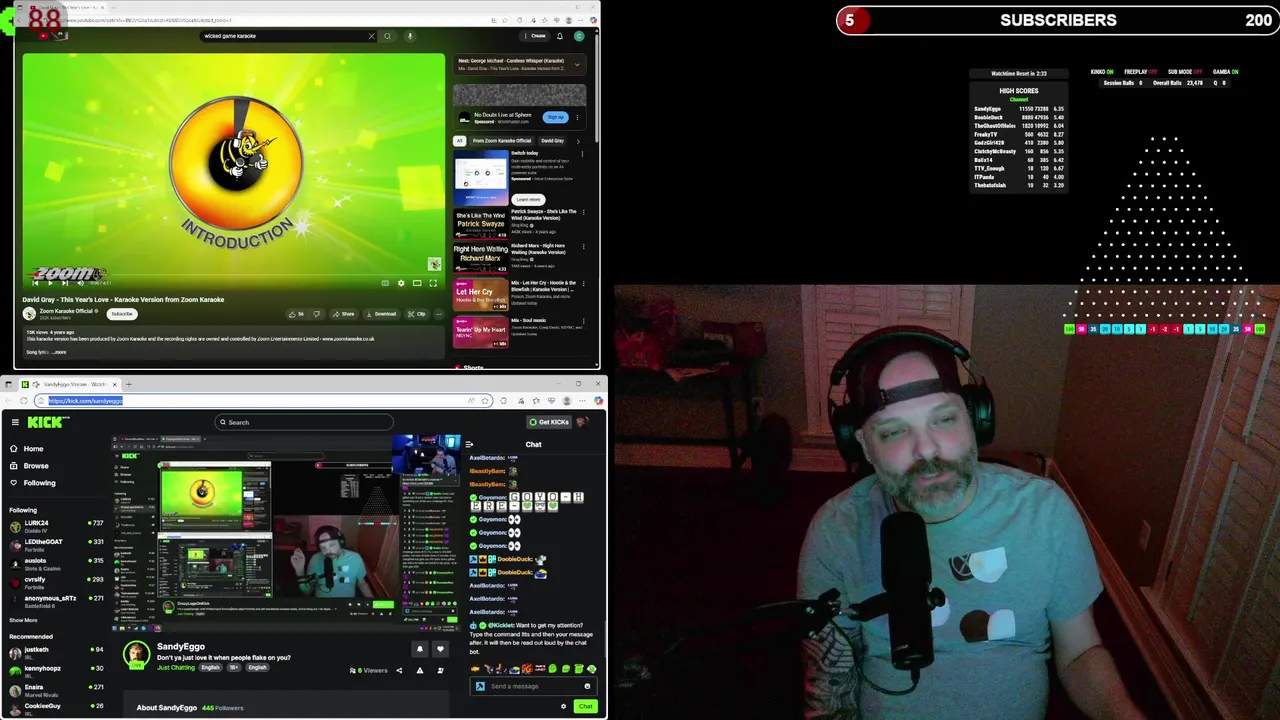Click Learn more on Switch today ad
1280x720 pixels.
[x=528, y=199]
